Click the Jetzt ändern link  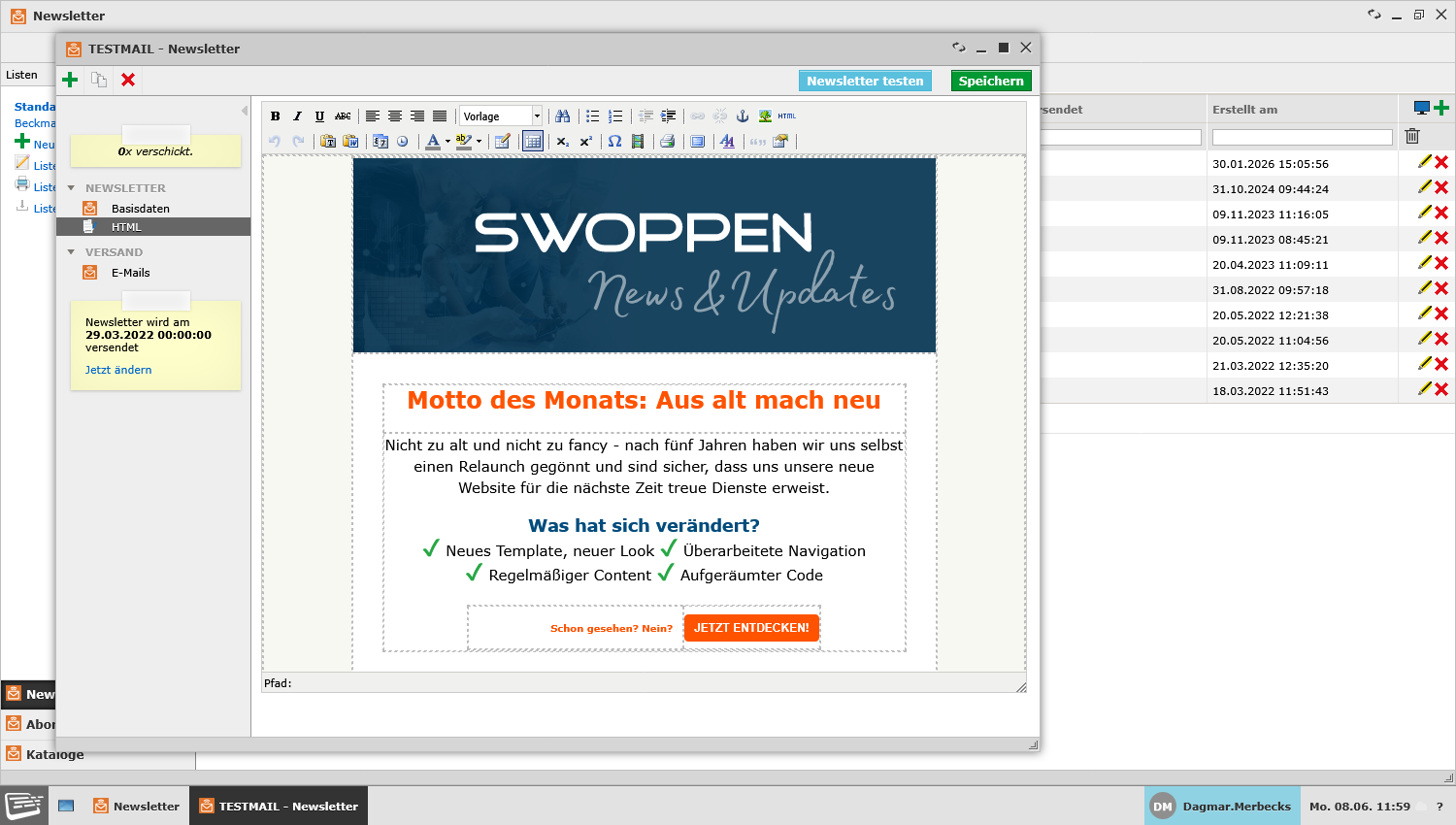(x=118, y=370)
